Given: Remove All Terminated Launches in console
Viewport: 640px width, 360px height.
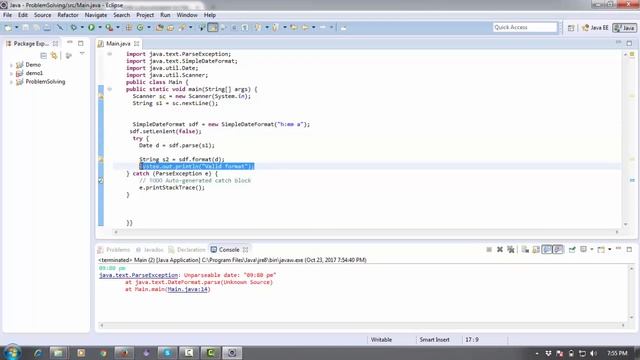Looking at the screenshot, I should (511, 249).
